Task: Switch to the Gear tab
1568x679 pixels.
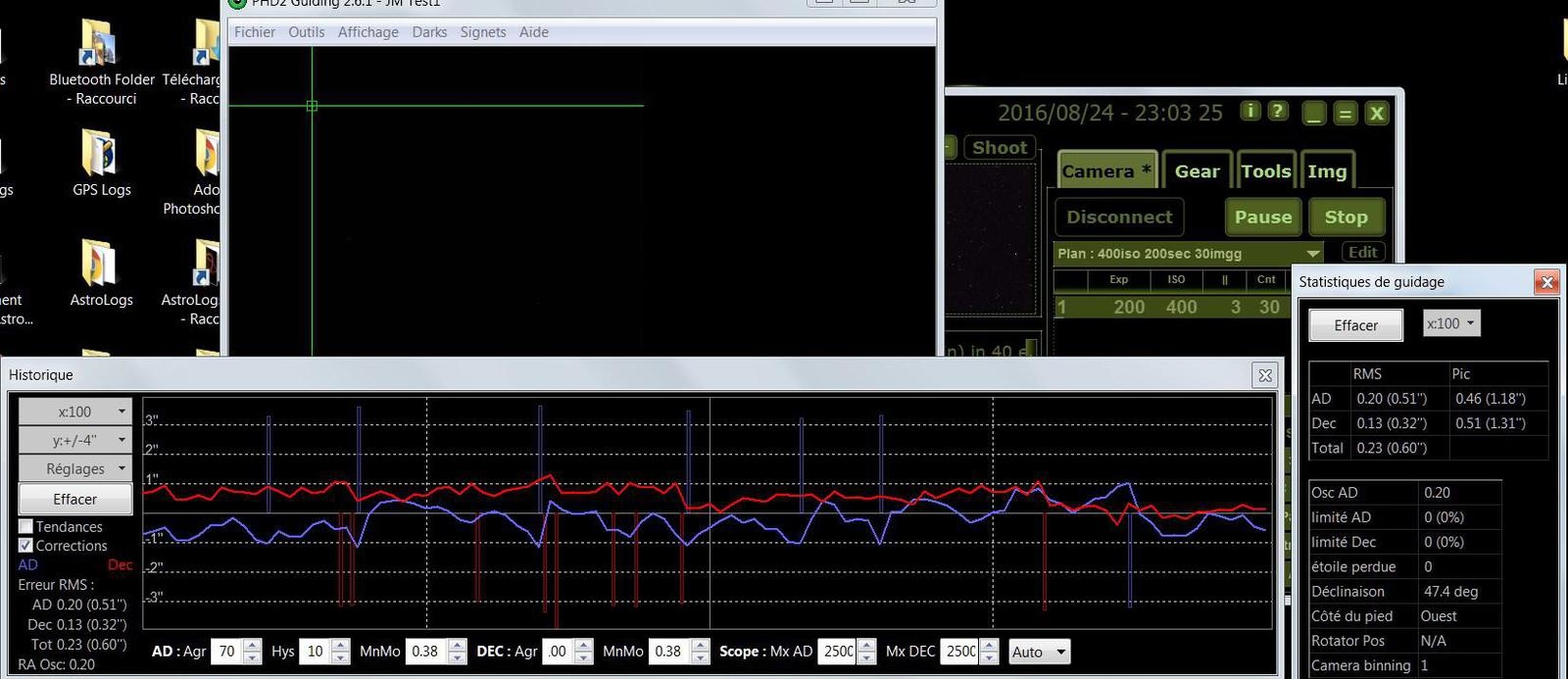Action: click(1197, 171)
